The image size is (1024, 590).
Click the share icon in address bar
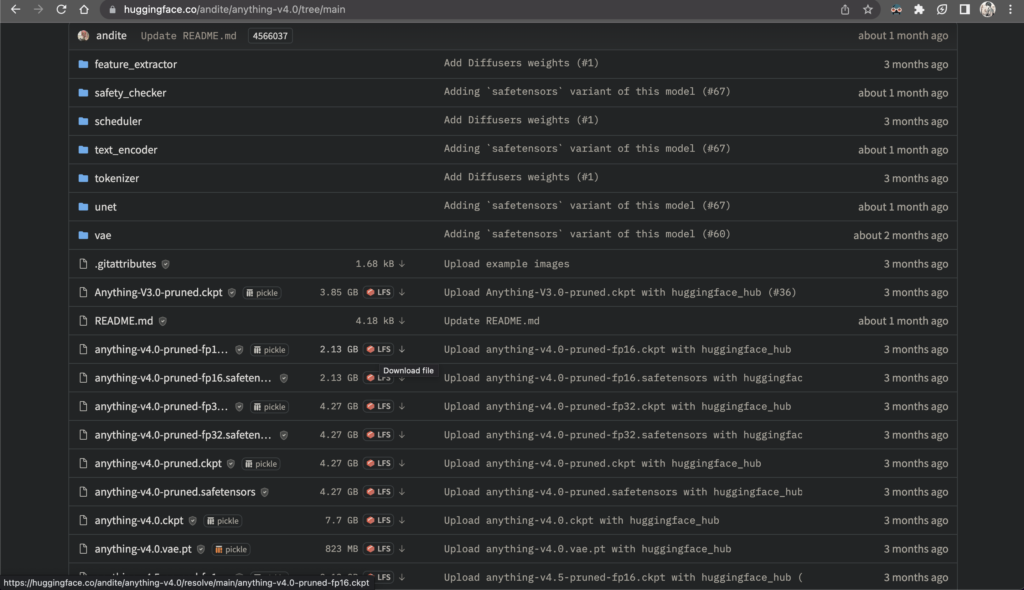coord(845,9)
